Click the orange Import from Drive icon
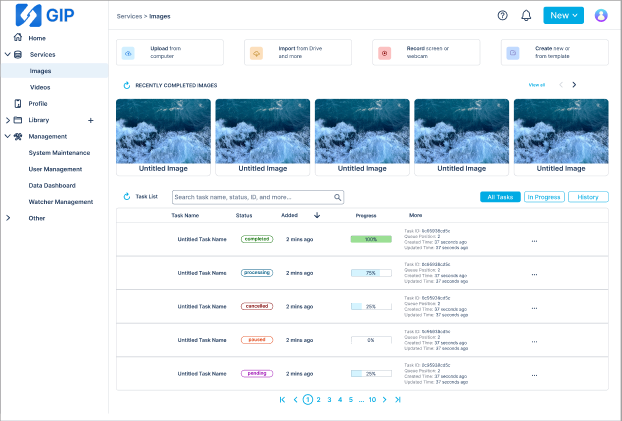The height and width of the screenshot is (421, 622). [x=256, y=53]
